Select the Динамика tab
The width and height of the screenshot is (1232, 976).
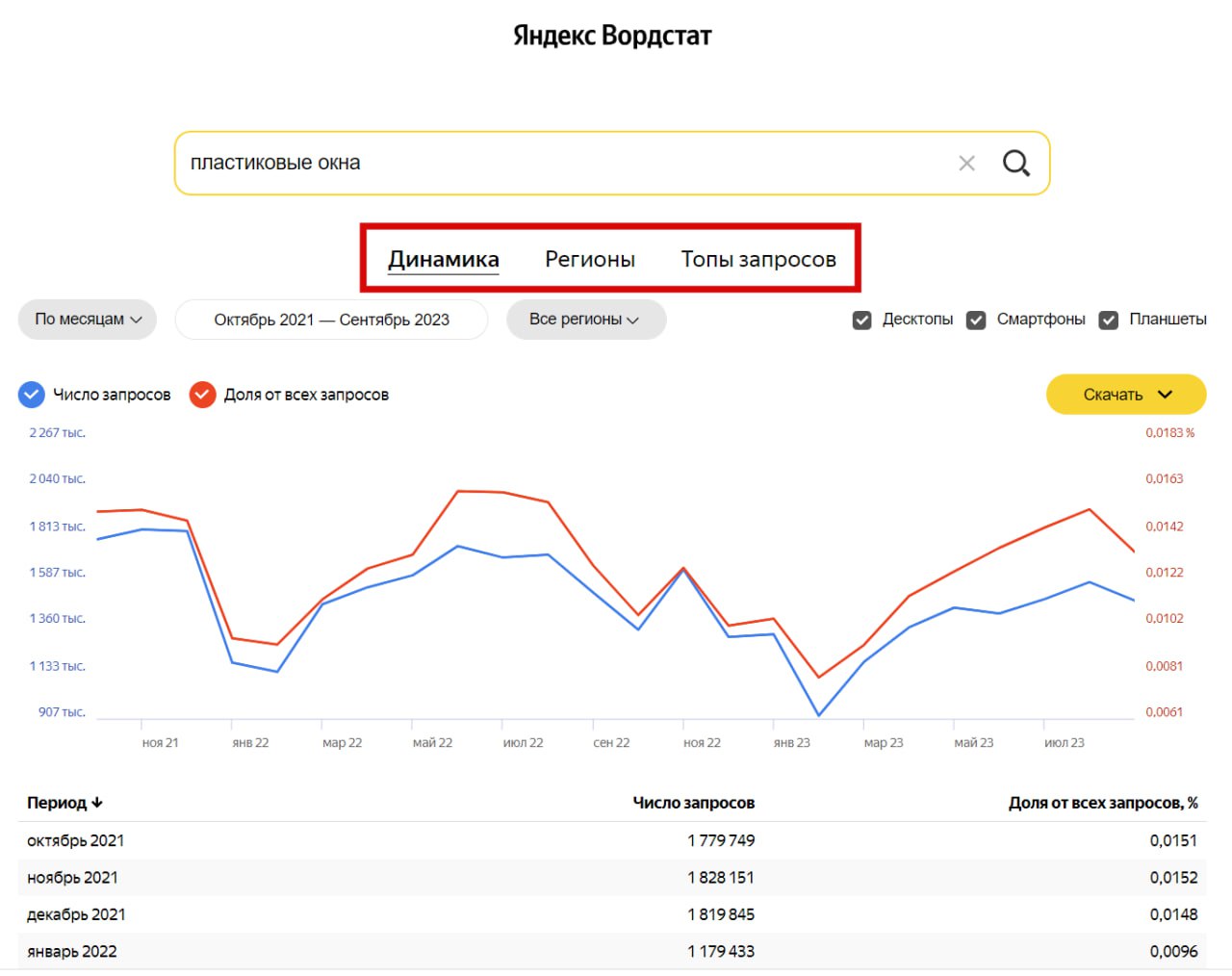pyautogui.click(x=444, y=259)
